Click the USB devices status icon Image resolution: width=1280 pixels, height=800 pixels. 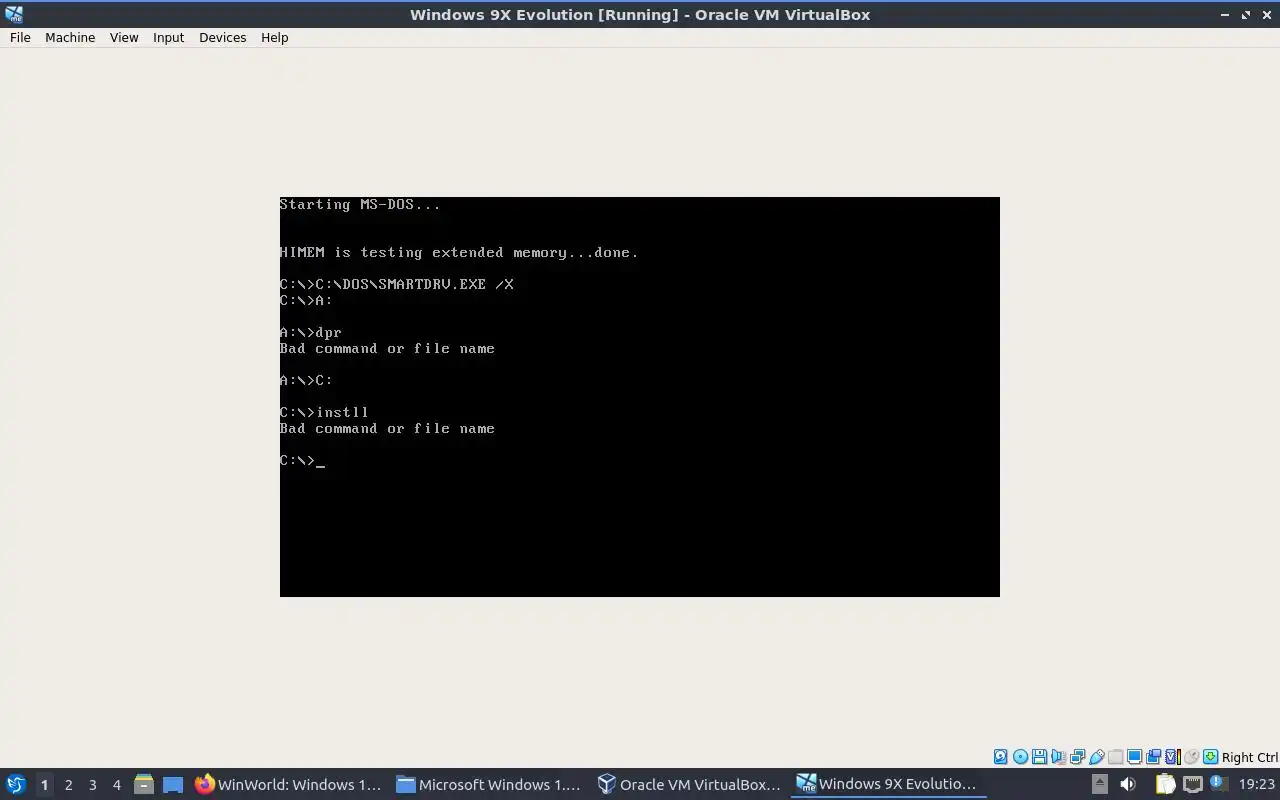pyautogui.click(x=1097, y=757)
